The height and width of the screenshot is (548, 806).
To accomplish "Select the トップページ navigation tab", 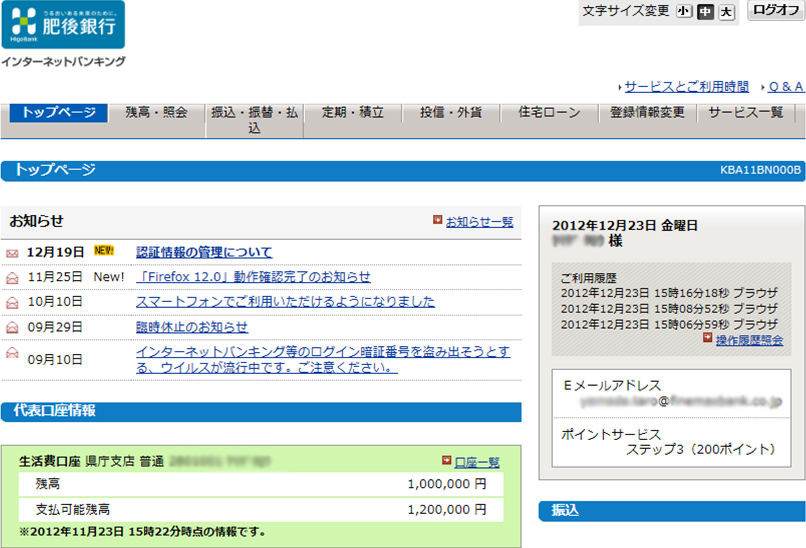I will click(59, 113).
